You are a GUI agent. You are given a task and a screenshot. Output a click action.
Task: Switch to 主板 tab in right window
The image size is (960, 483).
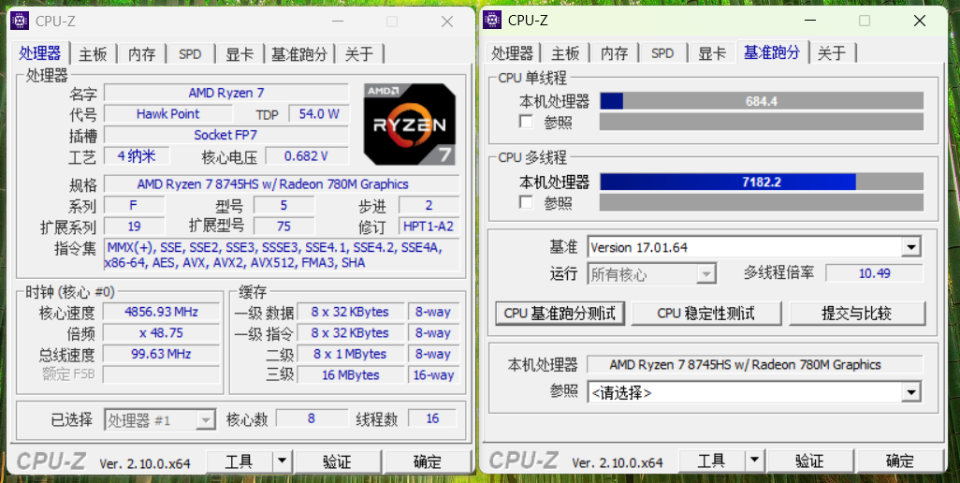566,54
